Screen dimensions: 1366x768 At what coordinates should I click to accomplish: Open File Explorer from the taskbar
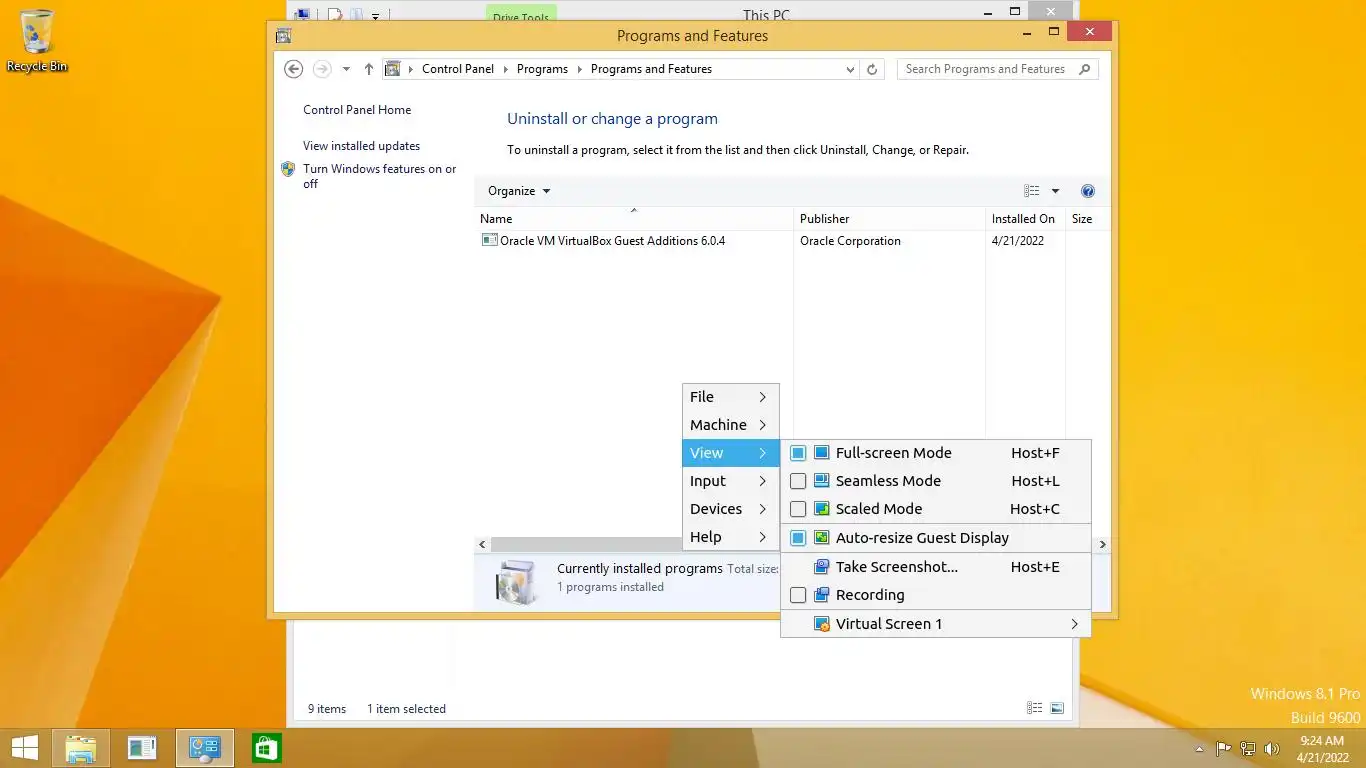80,748
